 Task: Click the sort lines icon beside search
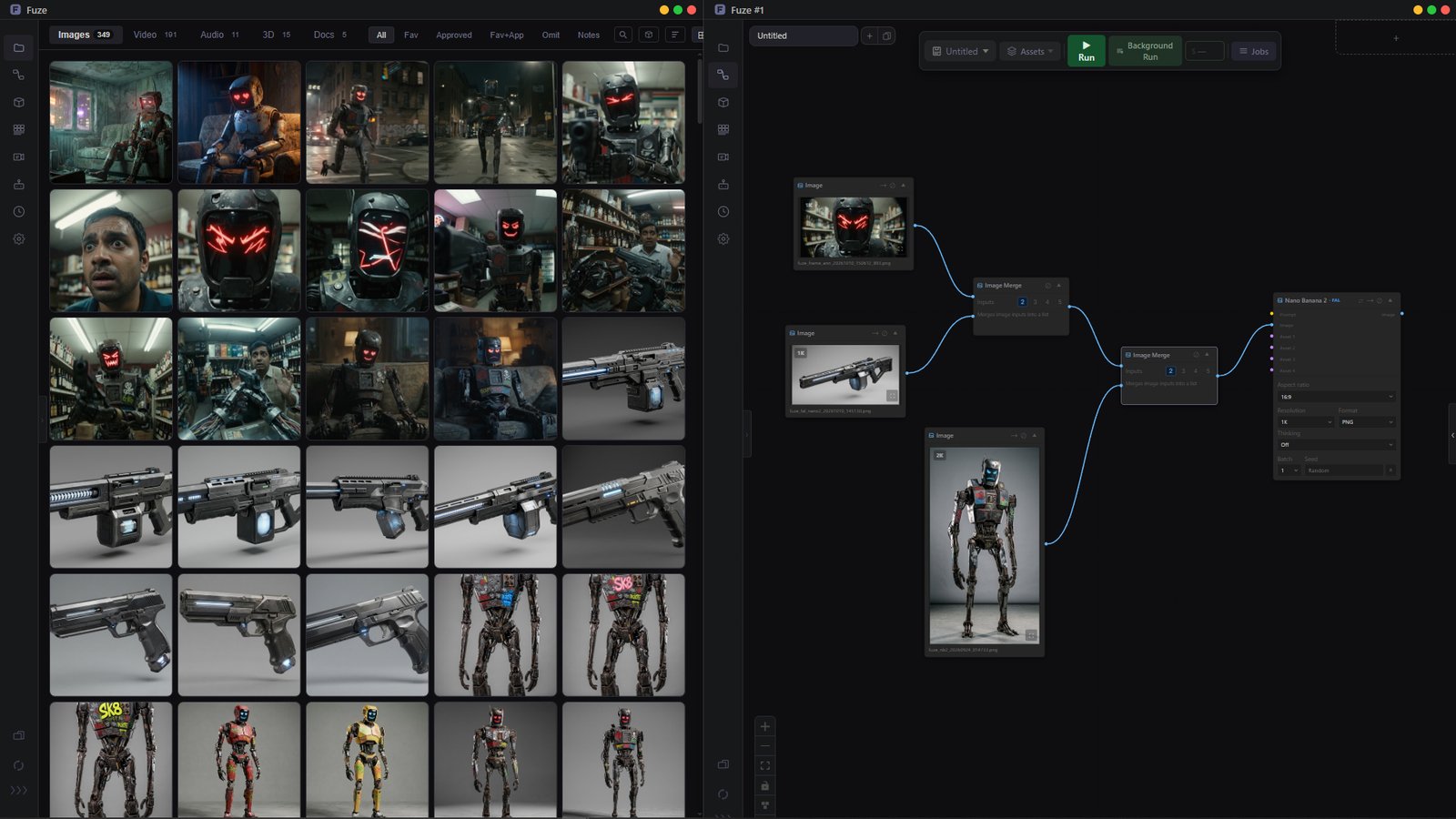pos(674,35)
